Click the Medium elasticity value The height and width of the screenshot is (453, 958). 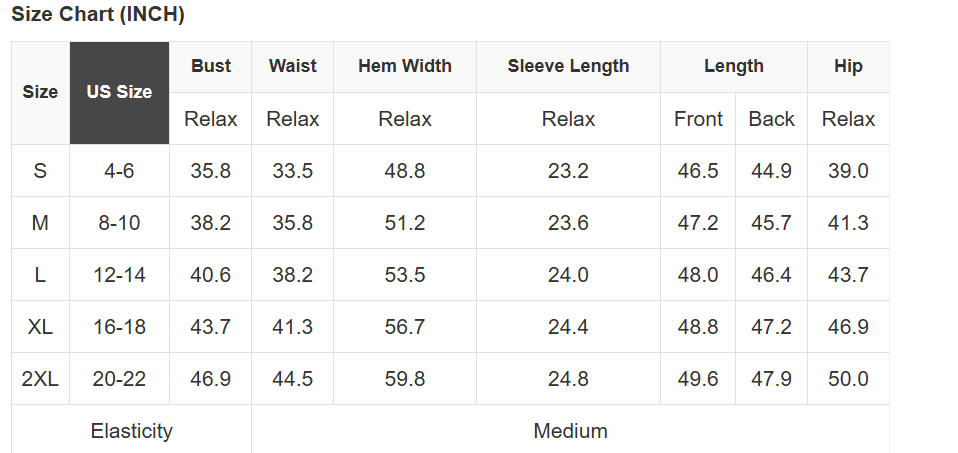coord(570,431)
